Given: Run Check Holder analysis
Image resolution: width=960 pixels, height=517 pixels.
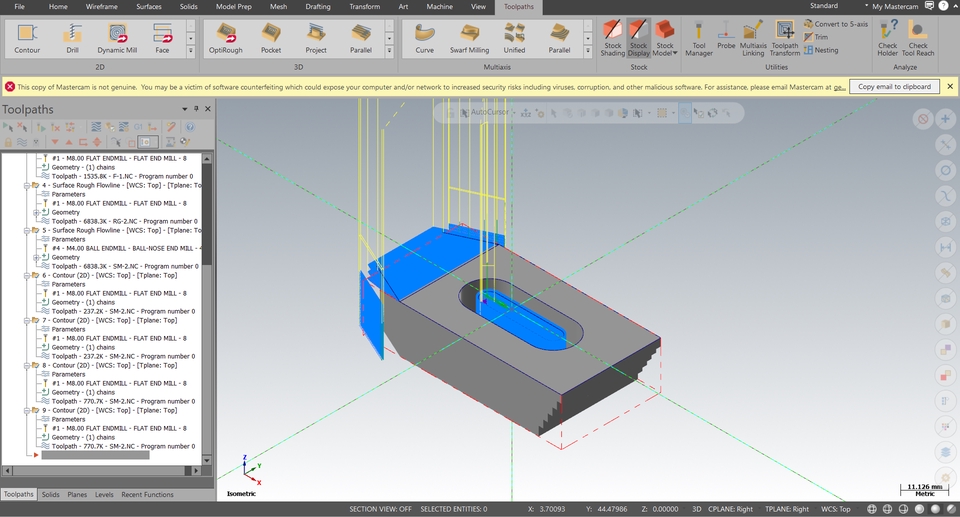Looking at the screenshot, I should click(x=887, y=39).
